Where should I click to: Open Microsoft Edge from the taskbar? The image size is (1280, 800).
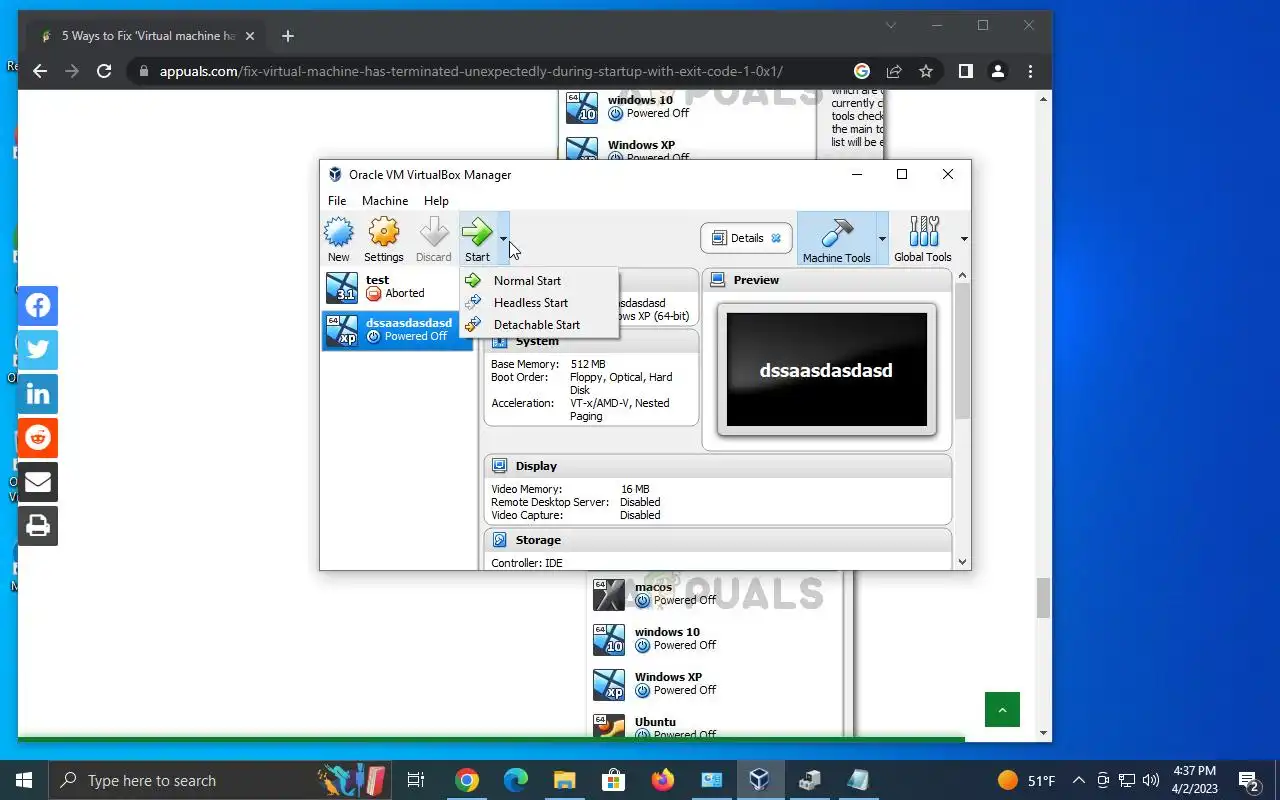pyautogui.click(x=515, y=780)
